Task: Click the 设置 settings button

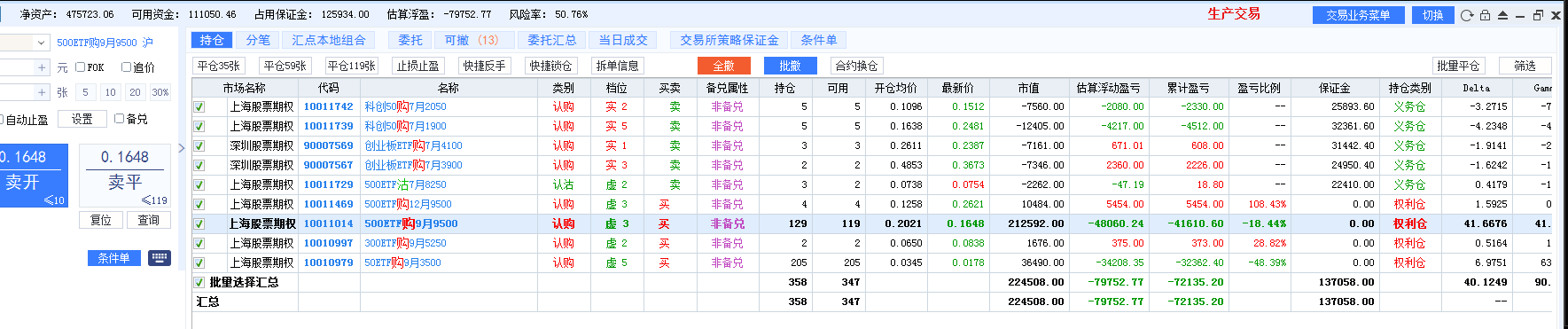Action: tap(82, 119)
